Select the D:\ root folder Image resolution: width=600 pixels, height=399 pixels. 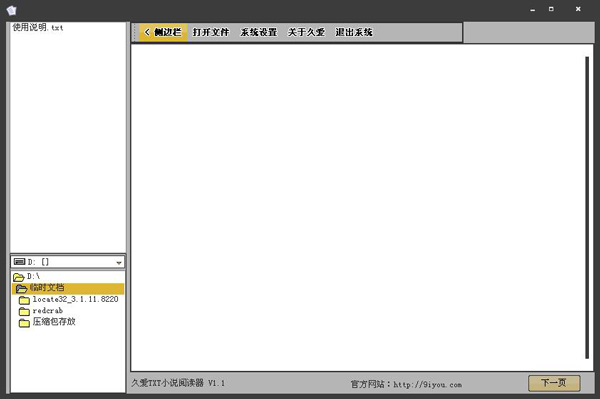click(33, 276)
